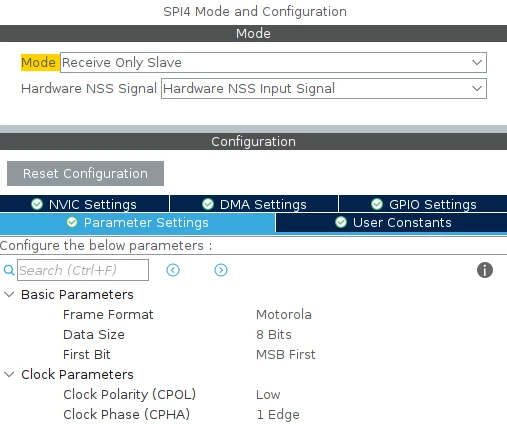Collapse the Basic Parameters group
The image size is (507, 424).
[x=9, y=294]
